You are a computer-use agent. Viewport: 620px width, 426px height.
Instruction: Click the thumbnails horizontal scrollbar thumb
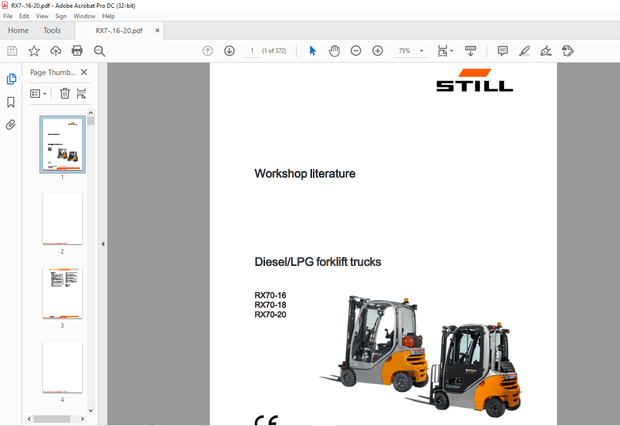pyautogui.click(x=52, y=418)
